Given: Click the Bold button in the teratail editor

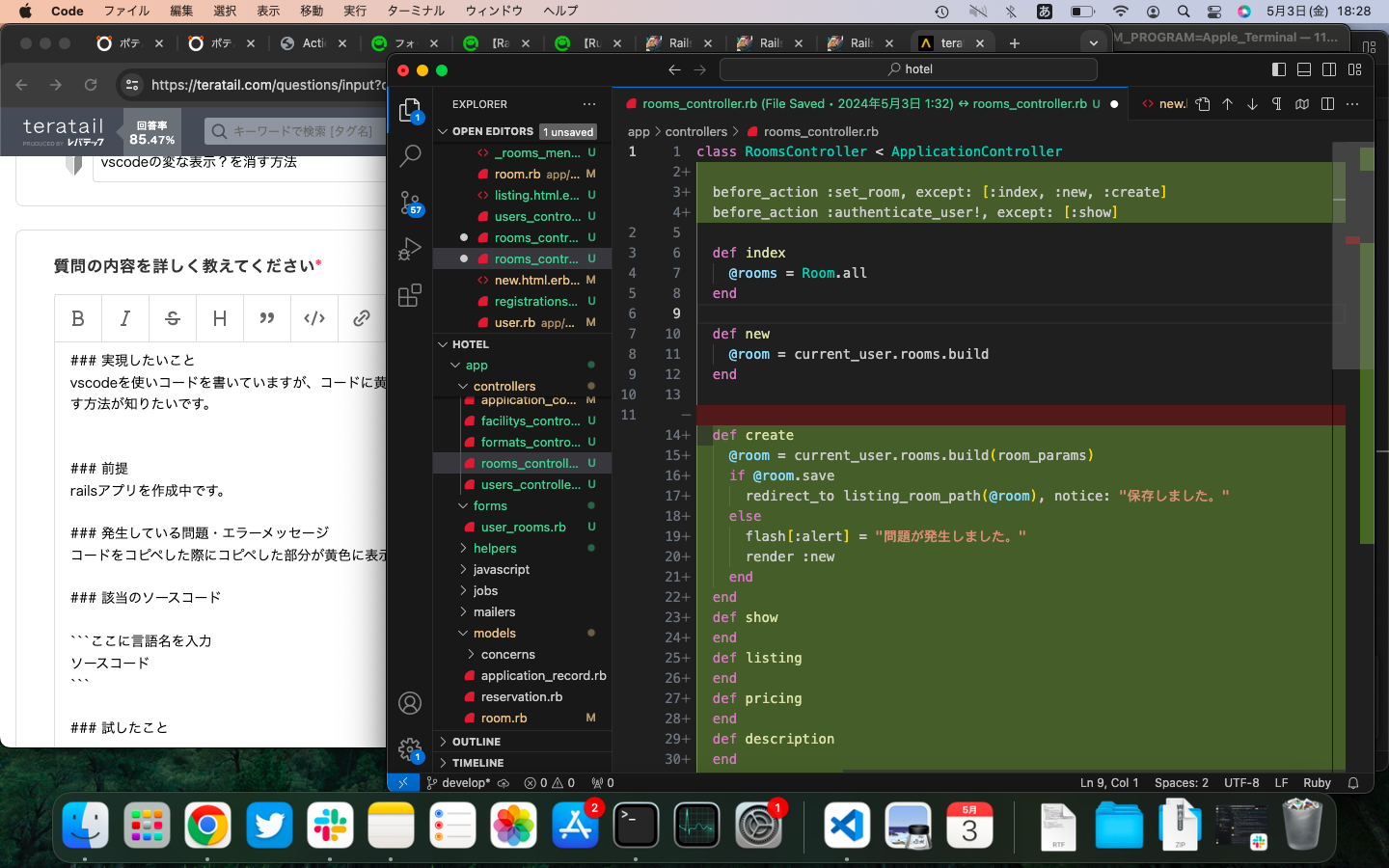Looking at the screenshot, I should click(78, 318).
